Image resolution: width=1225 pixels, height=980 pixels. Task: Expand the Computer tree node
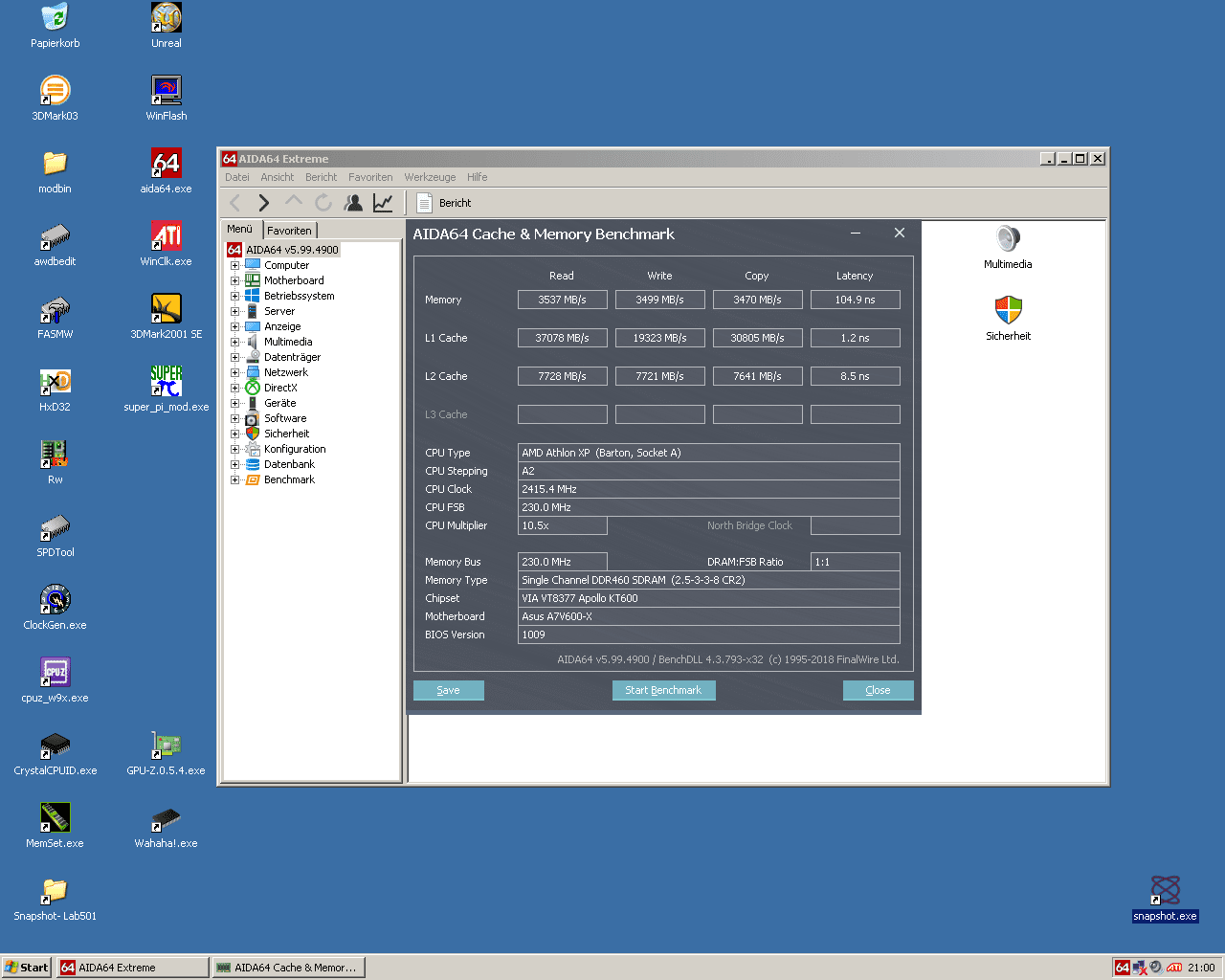pos(234,265)
